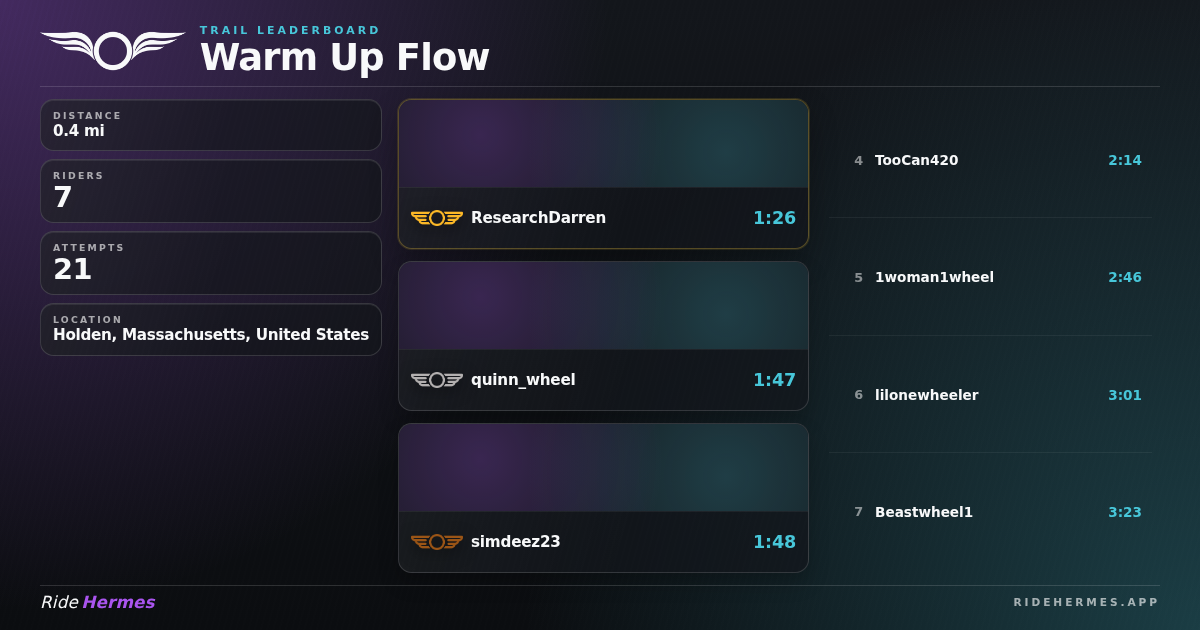
Task: Click the gold medal icon beside ResearchDarren
Action: (437, 218)
